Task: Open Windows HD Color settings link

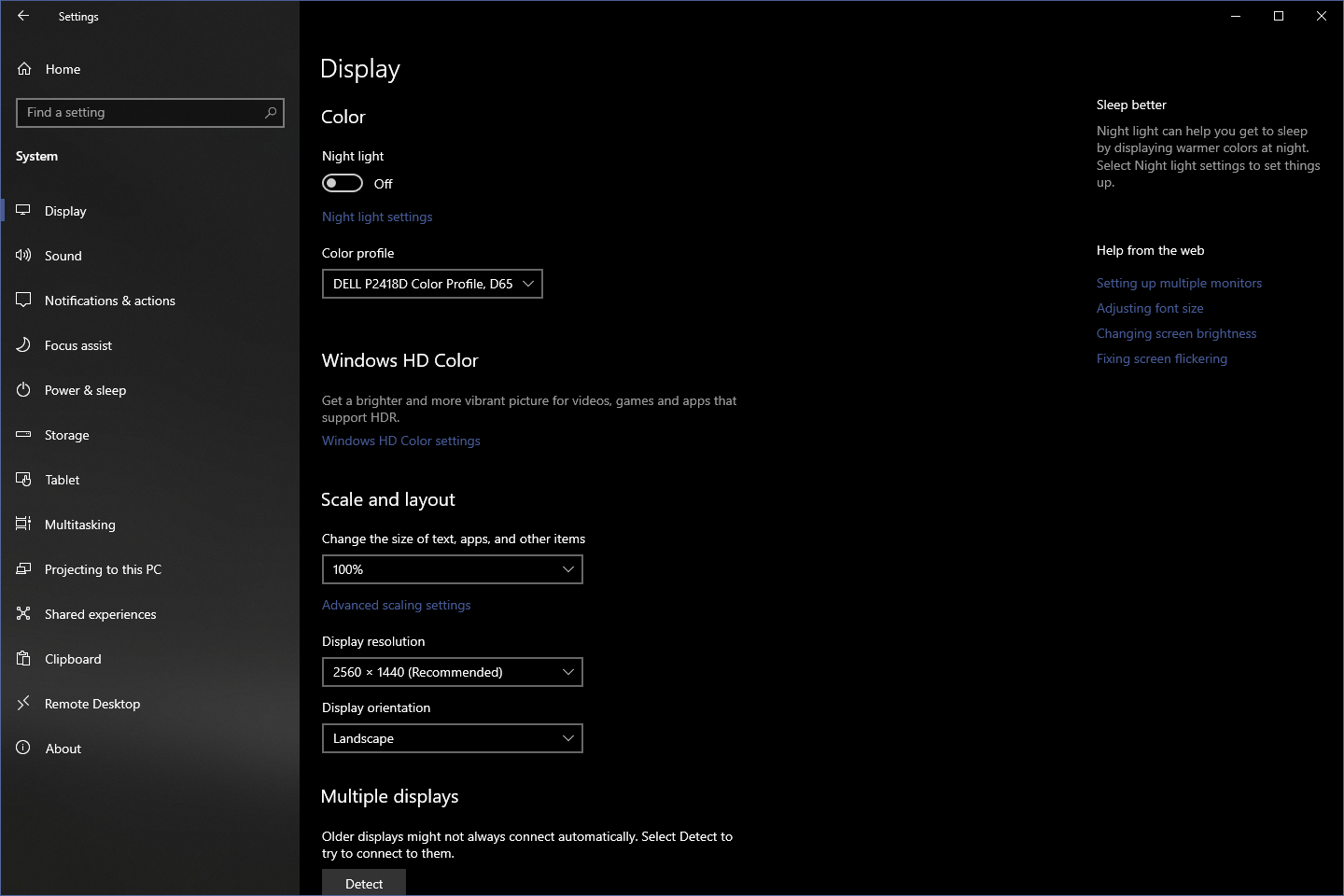Action: coord(401,441)
